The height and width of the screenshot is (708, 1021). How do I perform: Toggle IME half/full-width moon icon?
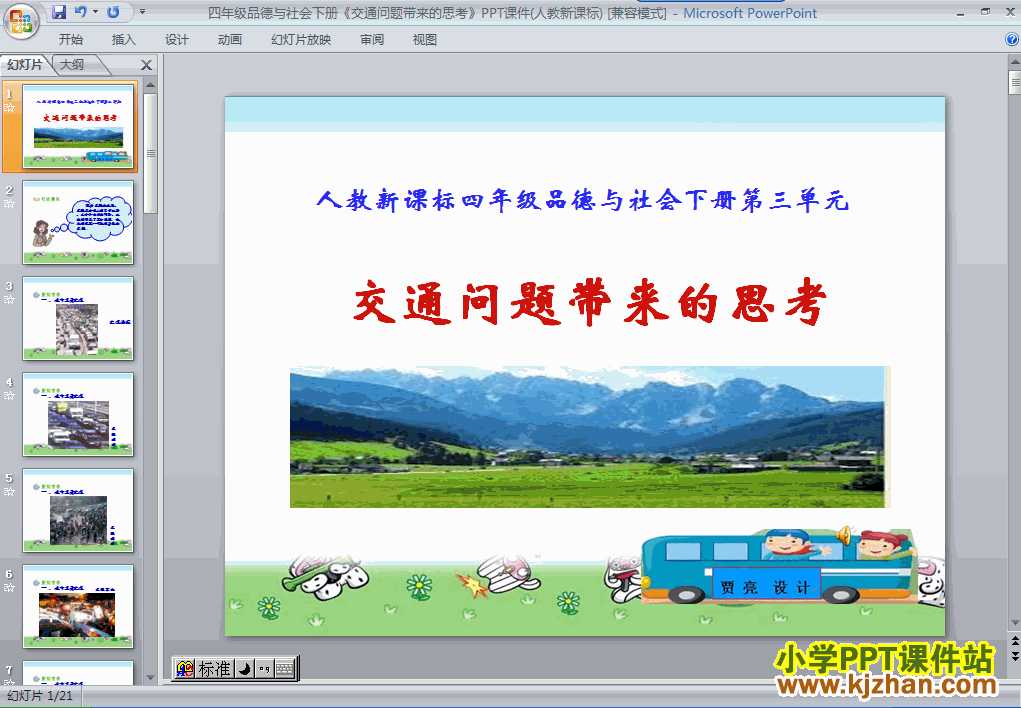coord(244,669)
